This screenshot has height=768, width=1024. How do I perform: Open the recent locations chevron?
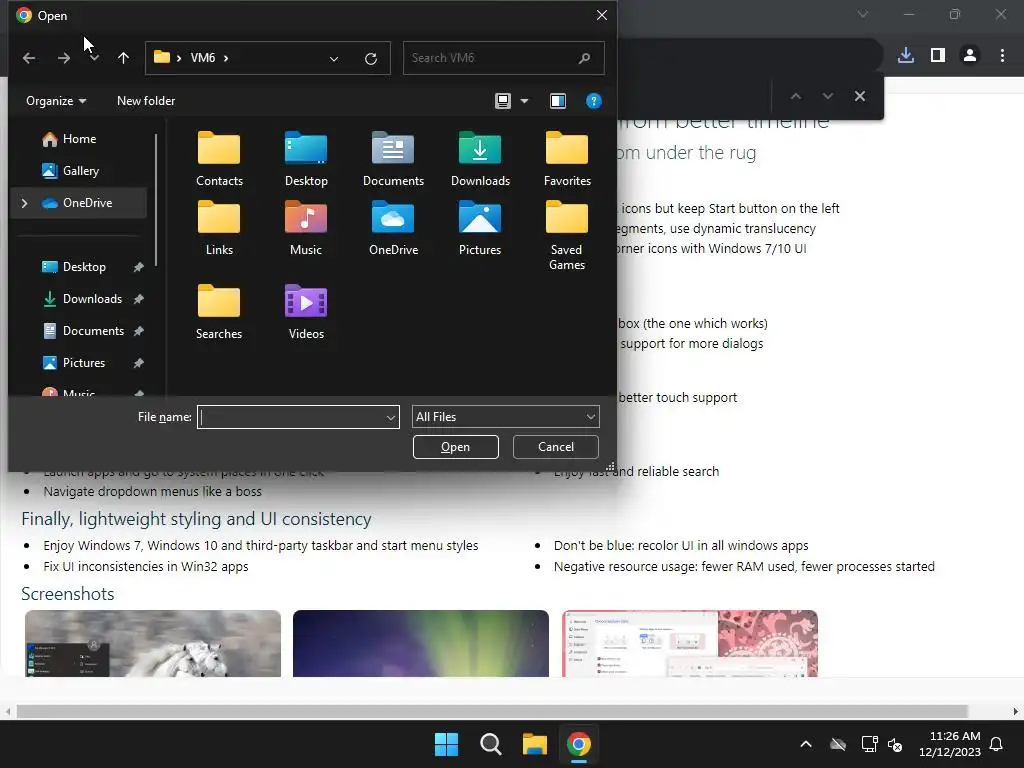point(94,58)
